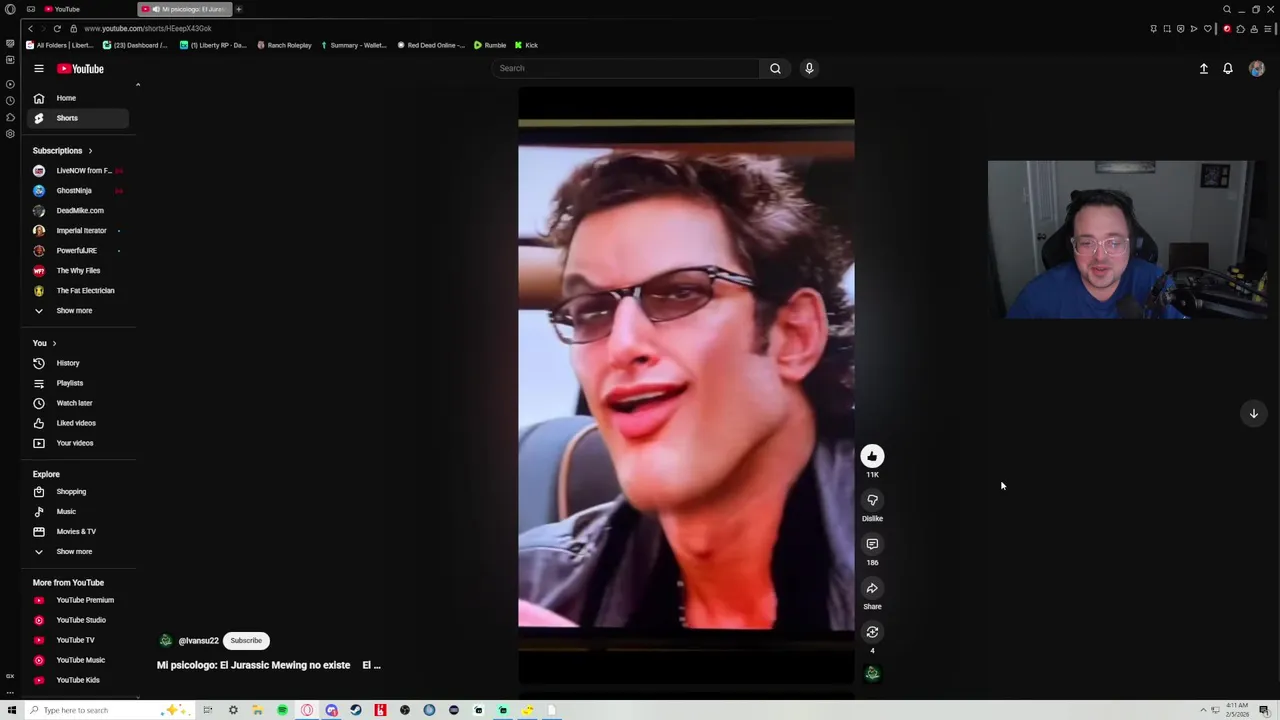Open the account avatar menu

[1257, 69]
